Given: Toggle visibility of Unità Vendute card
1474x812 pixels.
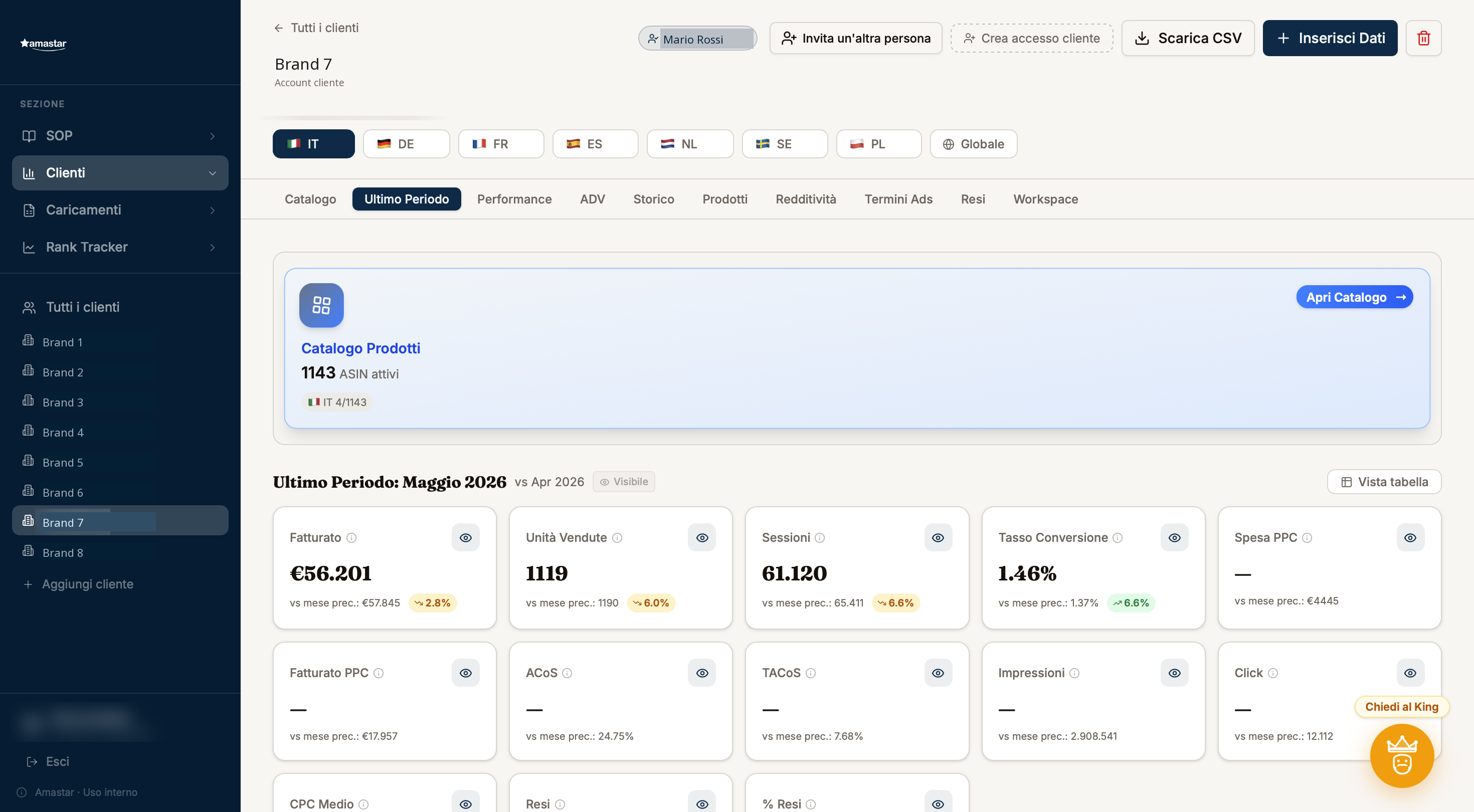Looking at the screenshot, I should 701,538.
